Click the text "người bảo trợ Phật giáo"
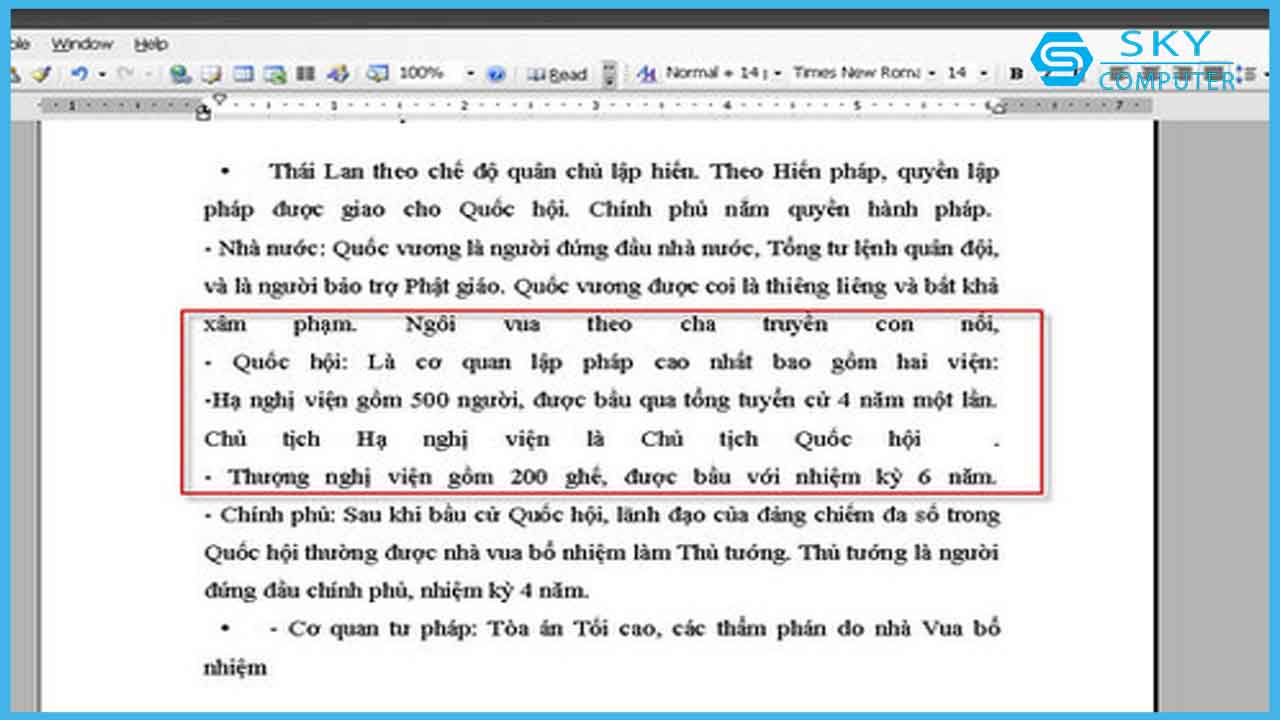 pos(385,286)
